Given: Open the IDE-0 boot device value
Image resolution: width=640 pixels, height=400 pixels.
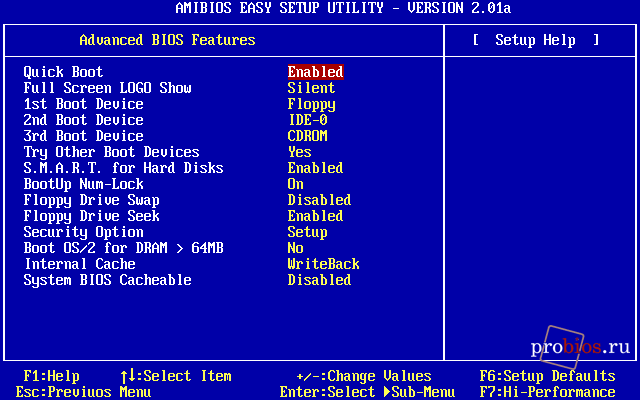Looking at the screenshot, I should point(308,120).
